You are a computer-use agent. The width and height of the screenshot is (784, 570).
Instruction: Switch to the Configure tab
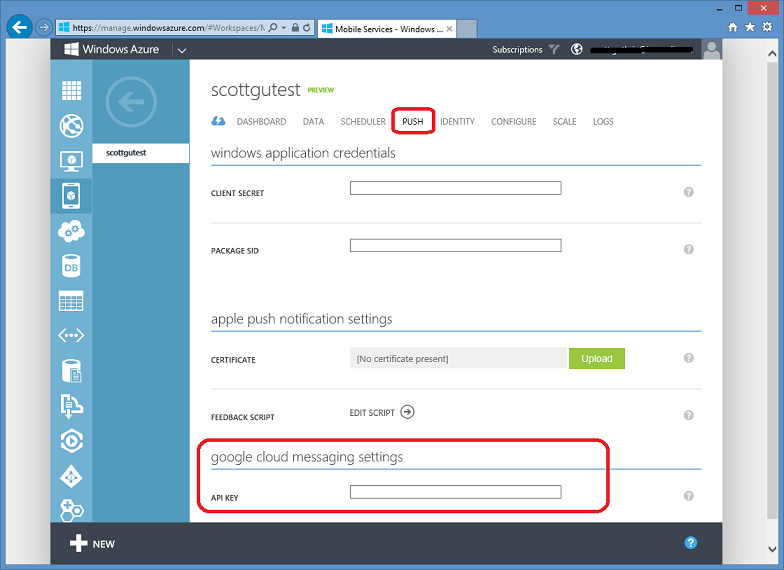514,122
